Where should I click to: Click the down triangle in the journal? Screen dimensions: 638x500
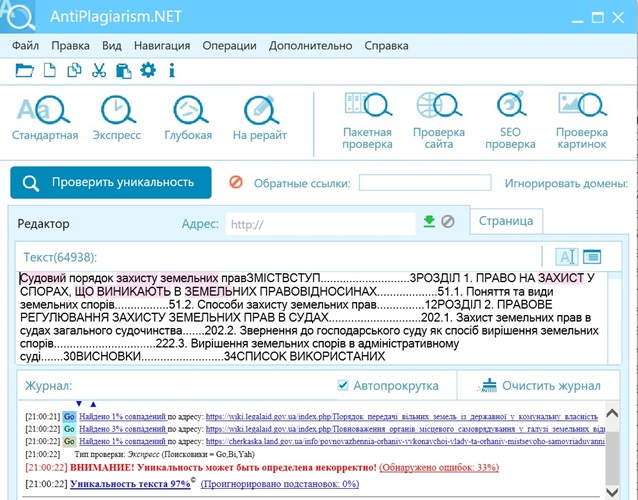pyautogui.click(x=79, y=404)
